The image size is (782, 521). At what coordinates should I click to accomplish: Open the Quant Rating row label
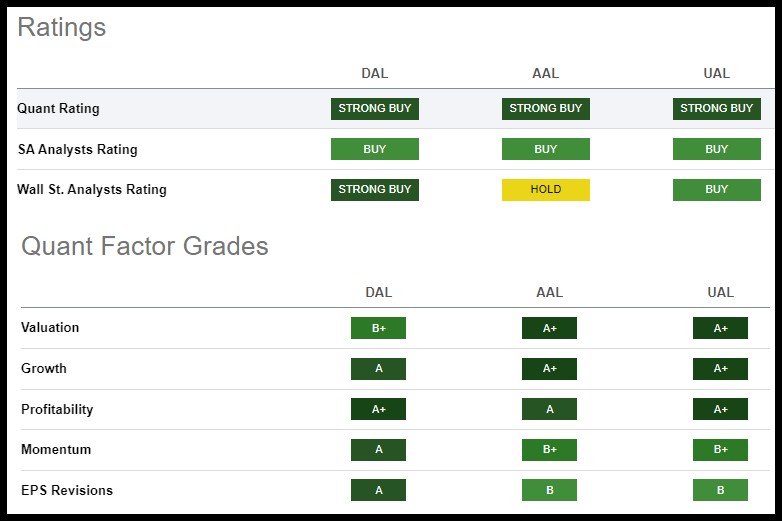coord(58,108)
